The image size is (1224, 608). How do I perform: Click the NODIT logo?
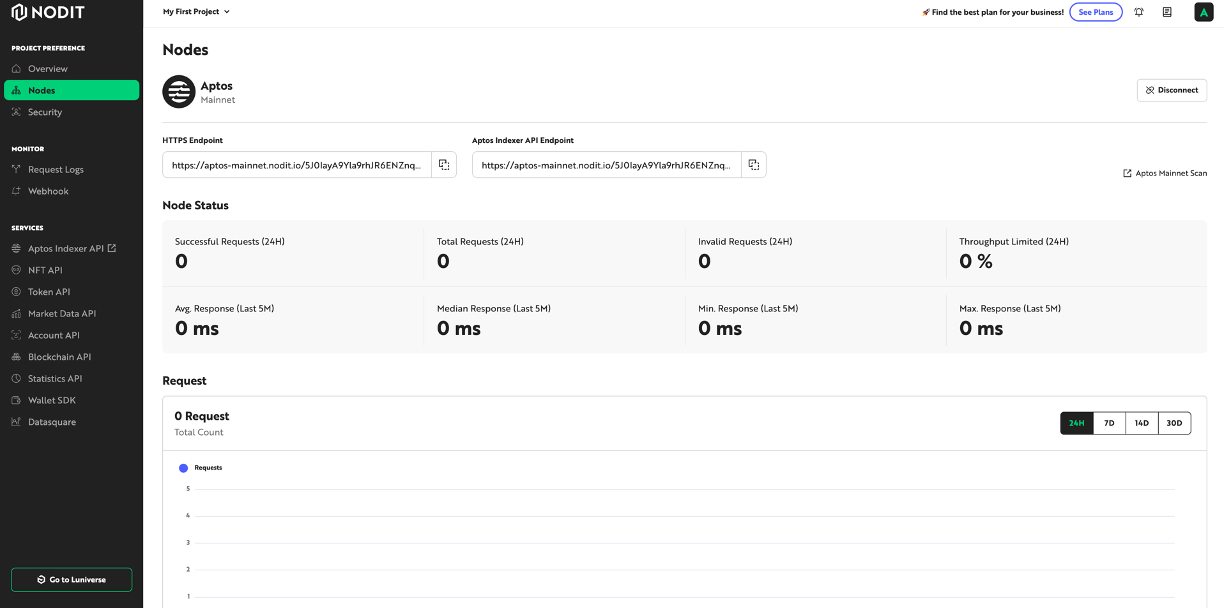pos(48,12)
